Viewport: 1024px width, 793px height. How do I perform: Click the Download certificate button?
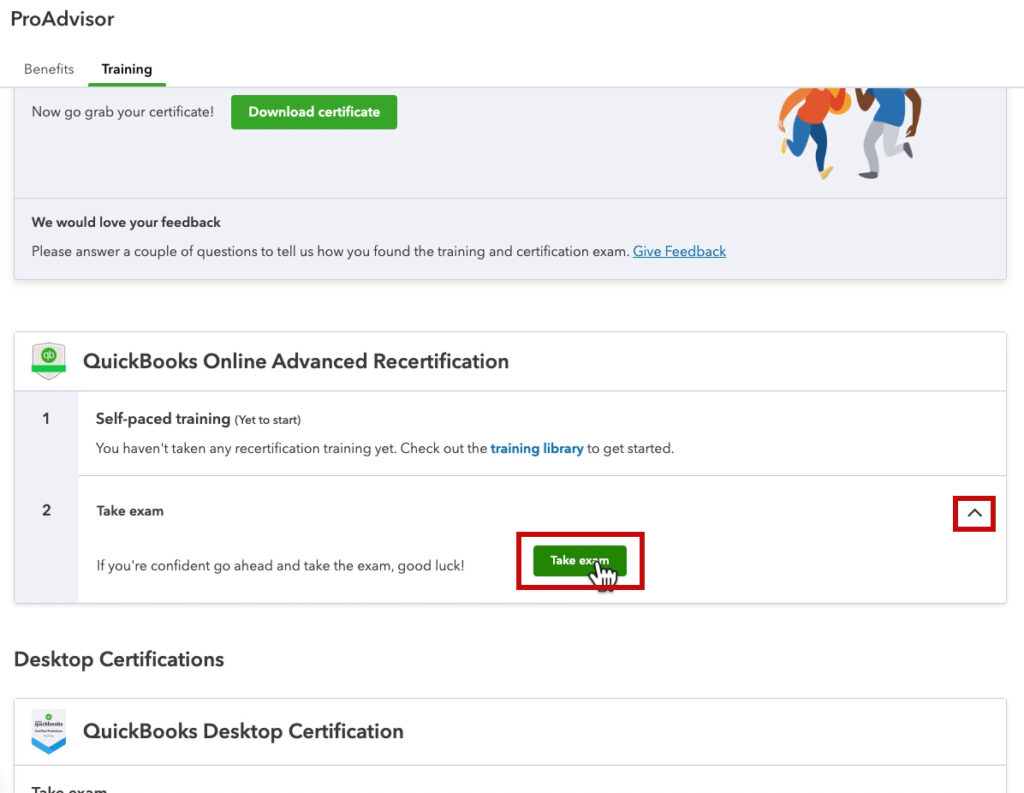[313, 112]
